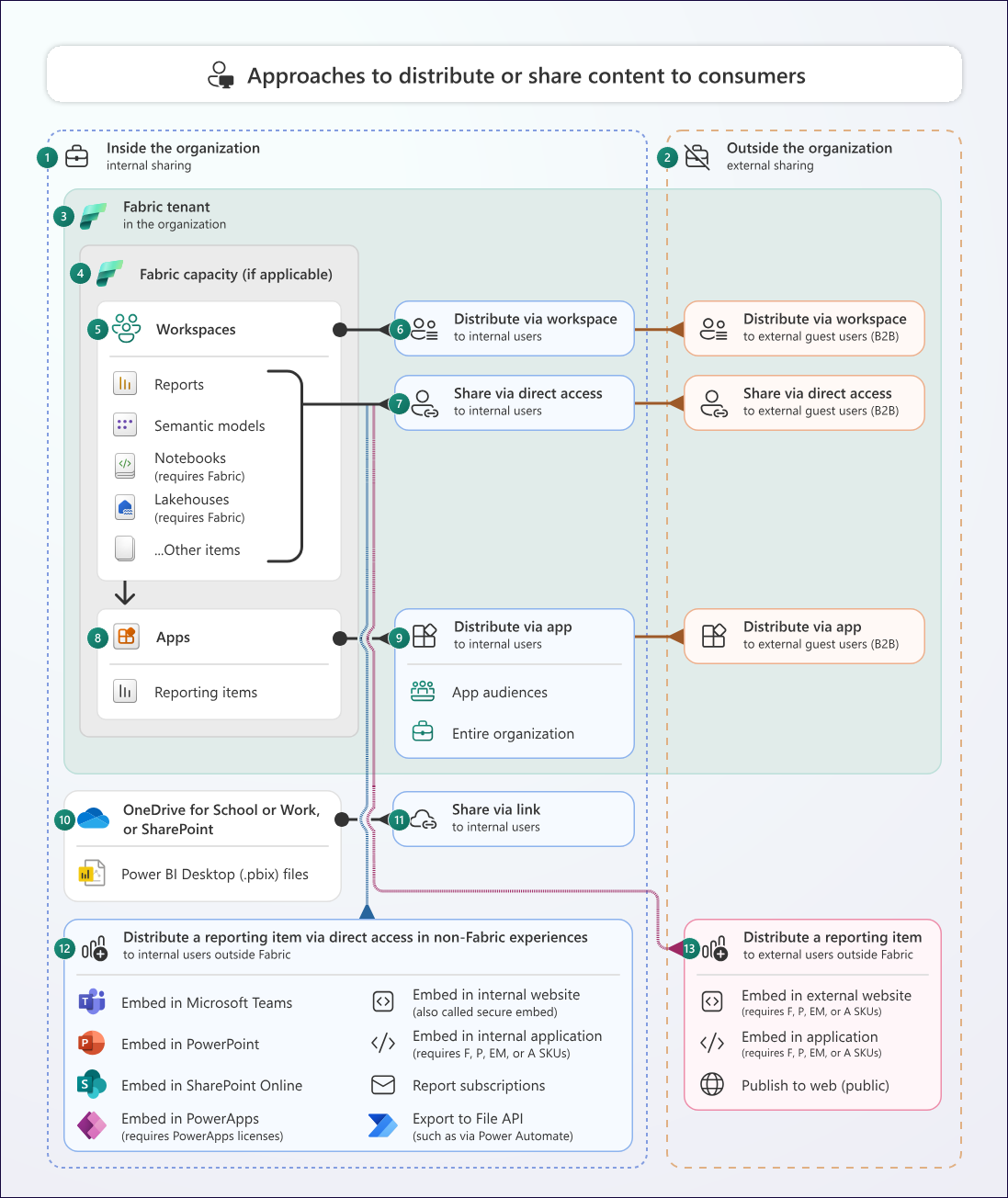Click the PowerPoint icon
The image size is (1008, 1198).
click(x=92, y=1043)
